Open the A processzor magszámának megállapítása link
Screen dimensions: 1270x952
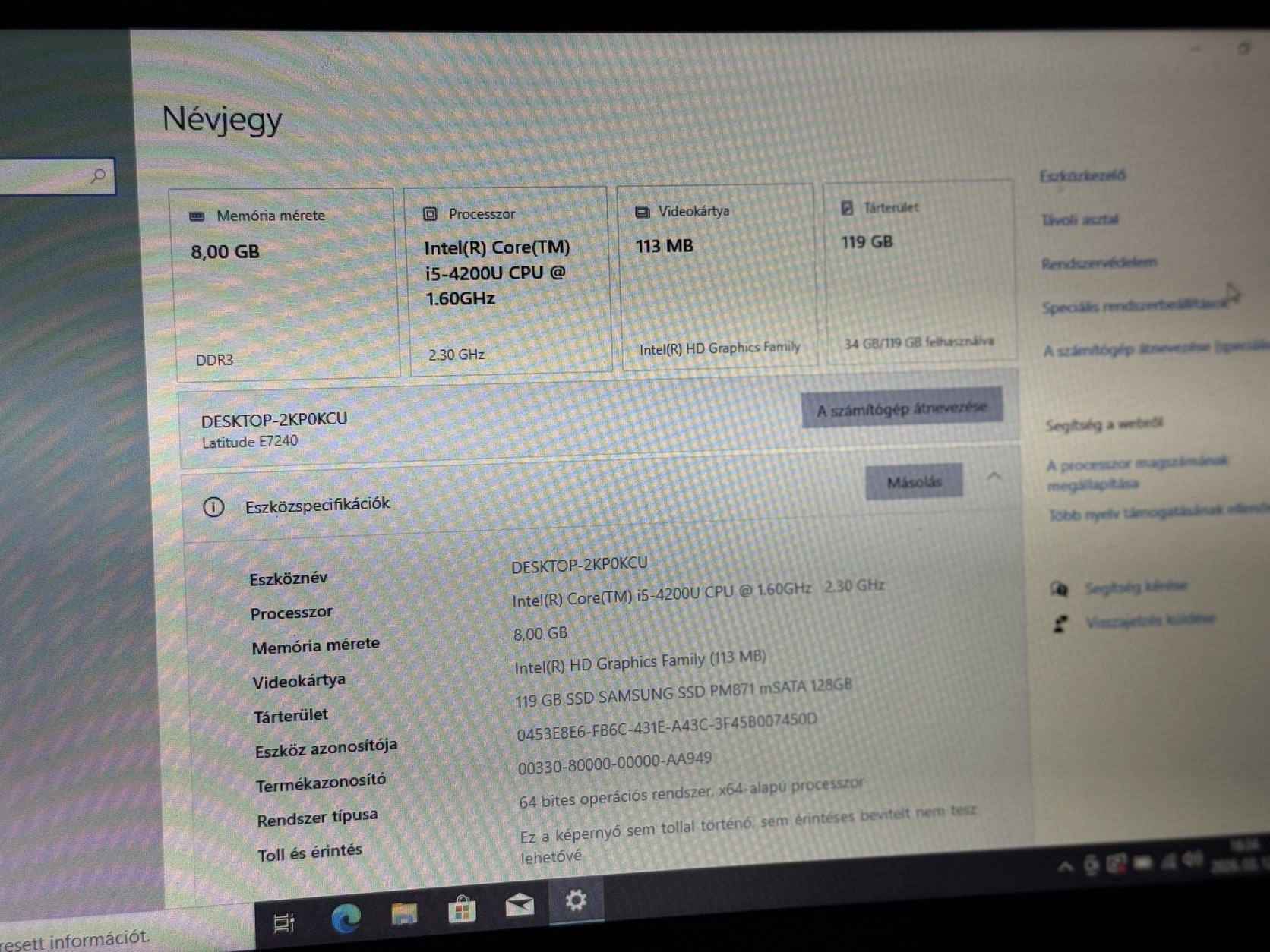1137,473
